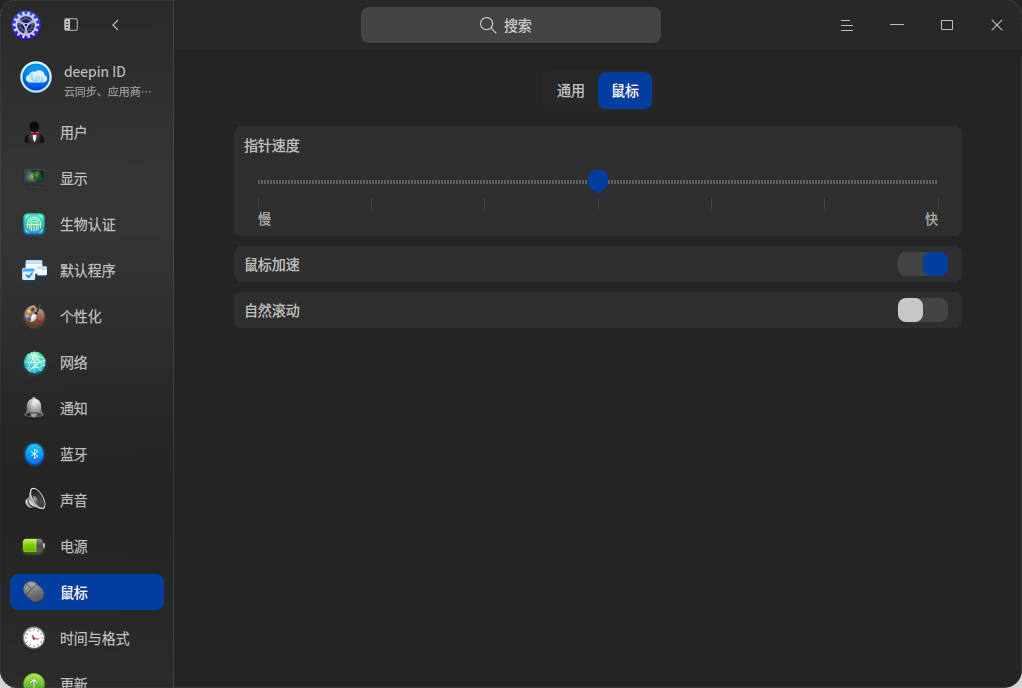Switch to the 通用 tab

point(570,91)
